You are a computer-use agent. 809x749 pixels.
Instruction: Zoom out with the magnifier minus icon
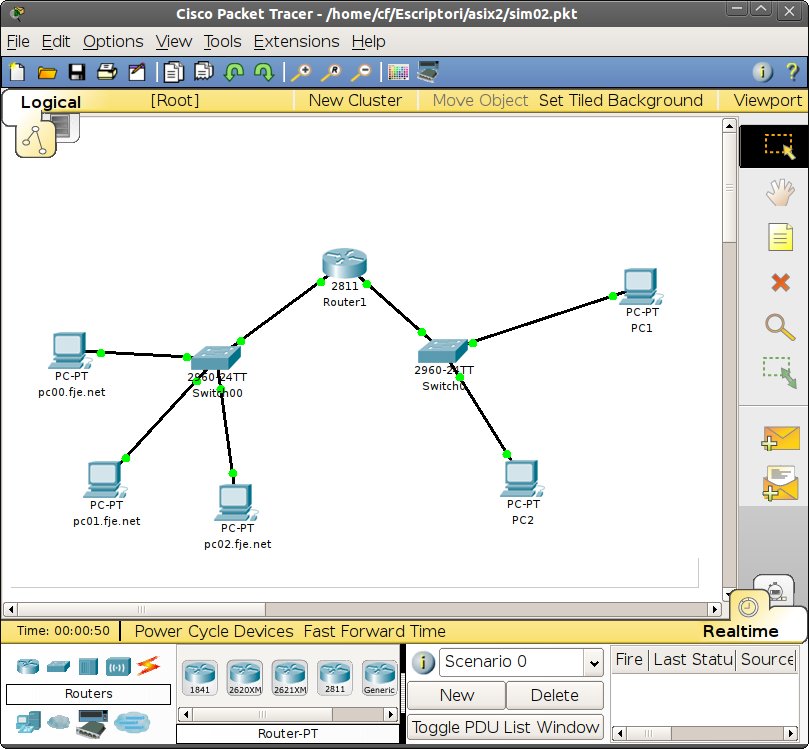[361, 72]
